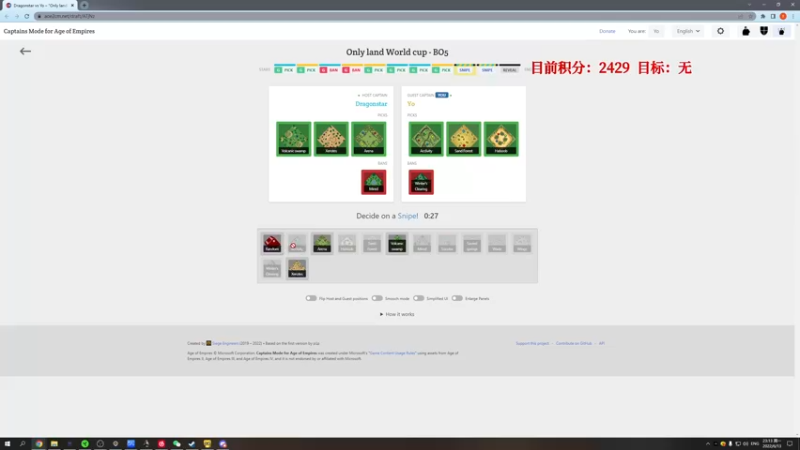
Task: Open Game Content Usage Rules link
Action: 392,353
